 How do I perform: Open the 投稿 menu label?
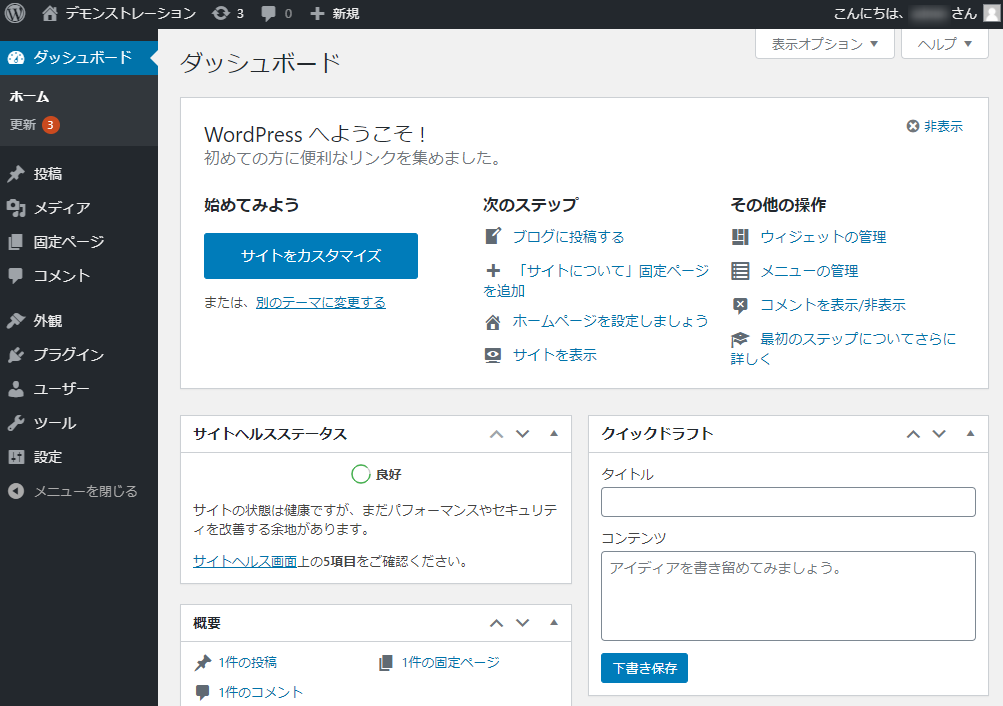pos(48,174)
